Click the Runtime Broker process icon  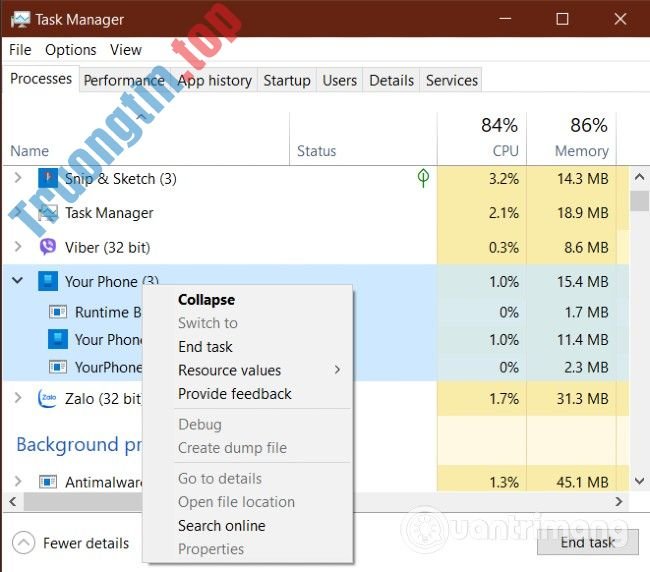(x=58, y=312)
